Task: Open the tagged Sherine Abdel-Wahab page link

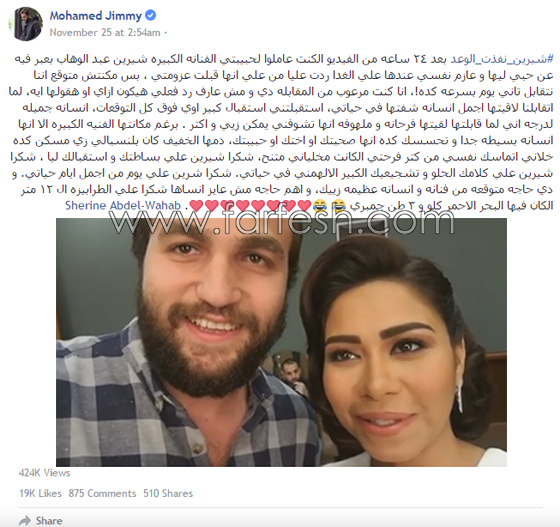Action: 123,206
